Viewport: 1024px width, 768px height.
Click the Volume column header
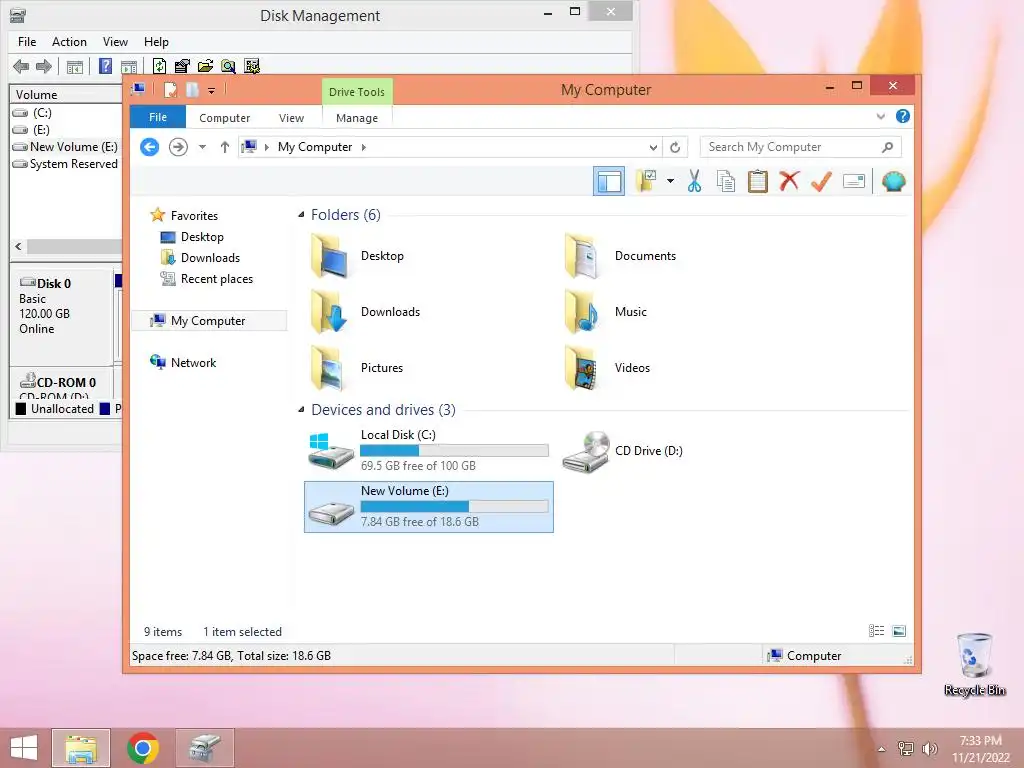pyautogui.click(x=65, y=95)
